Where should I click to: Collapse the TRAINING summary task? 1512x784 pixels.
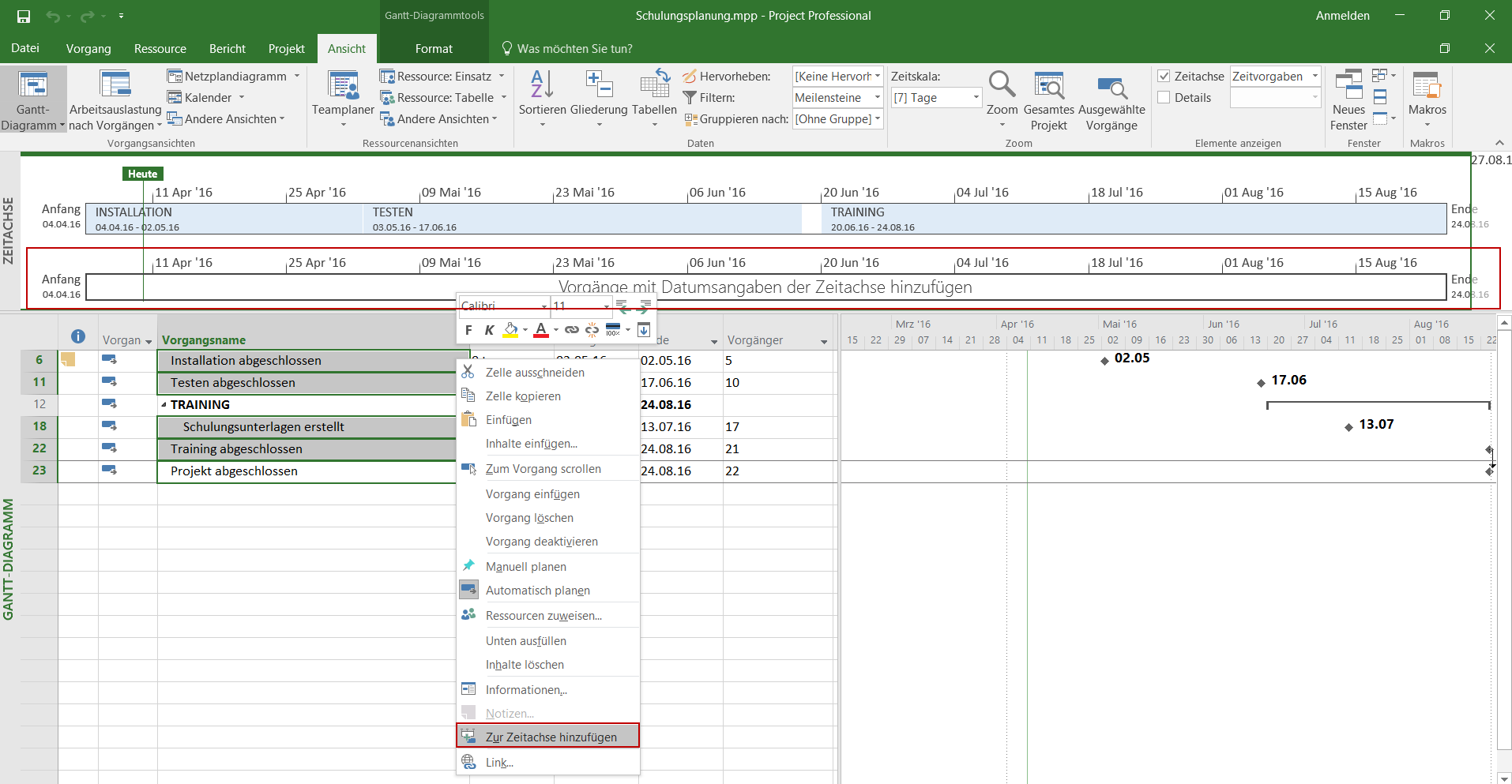coord(164,405)
